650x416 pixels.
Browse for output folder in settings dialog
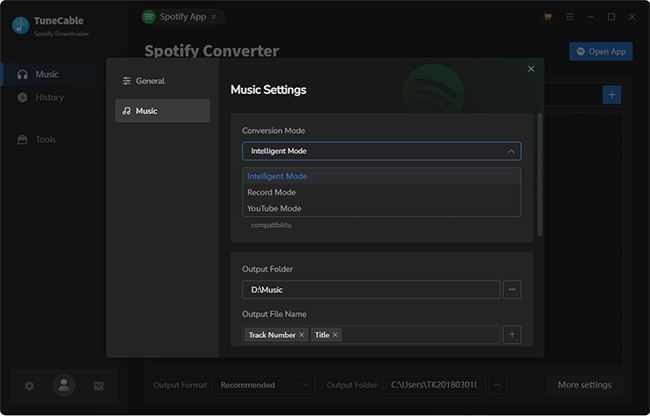point(512,290)
